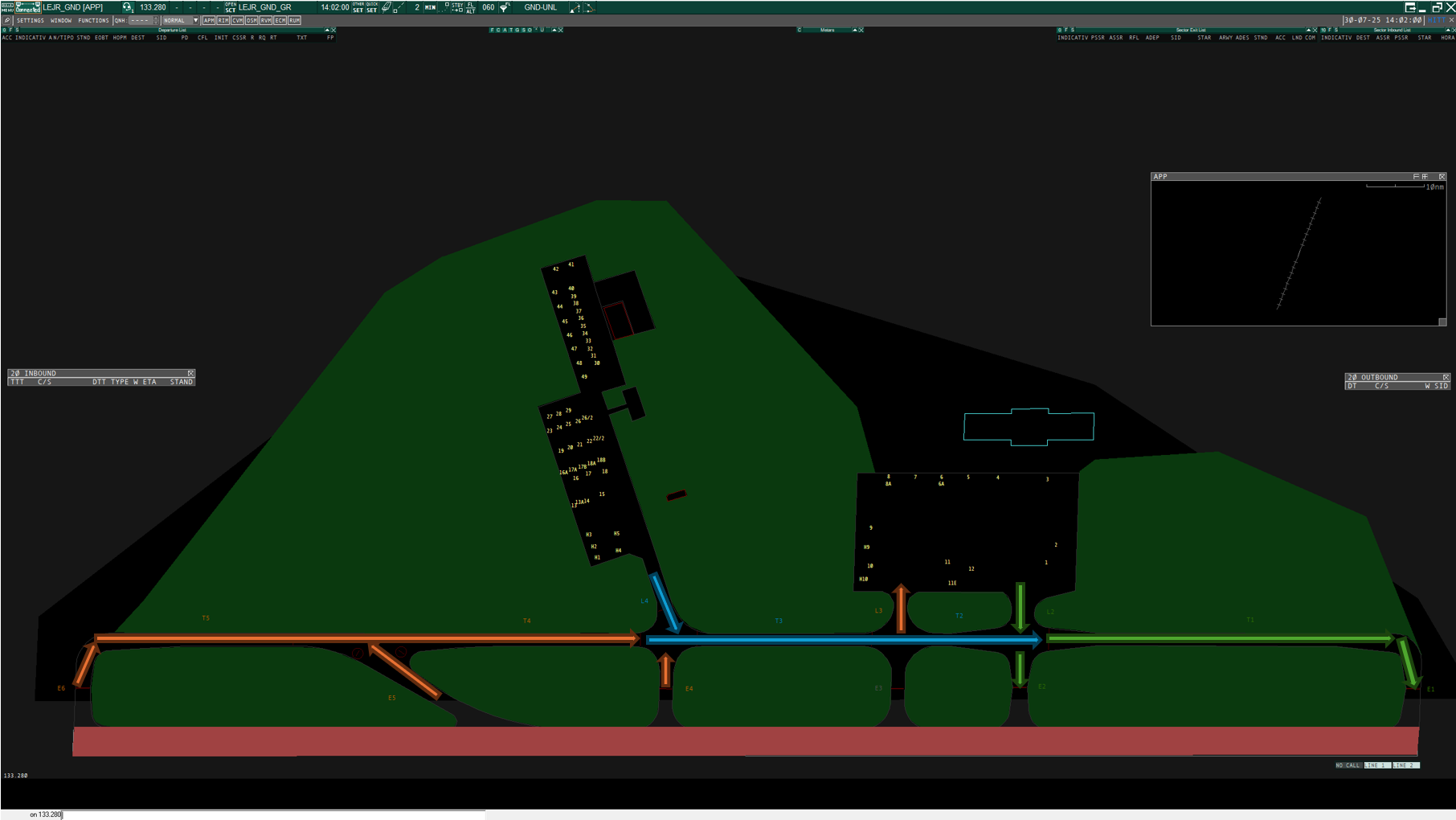Click the Quick SET button
The height and width of the screenshot is (820, 1456).
pos(372,7)
